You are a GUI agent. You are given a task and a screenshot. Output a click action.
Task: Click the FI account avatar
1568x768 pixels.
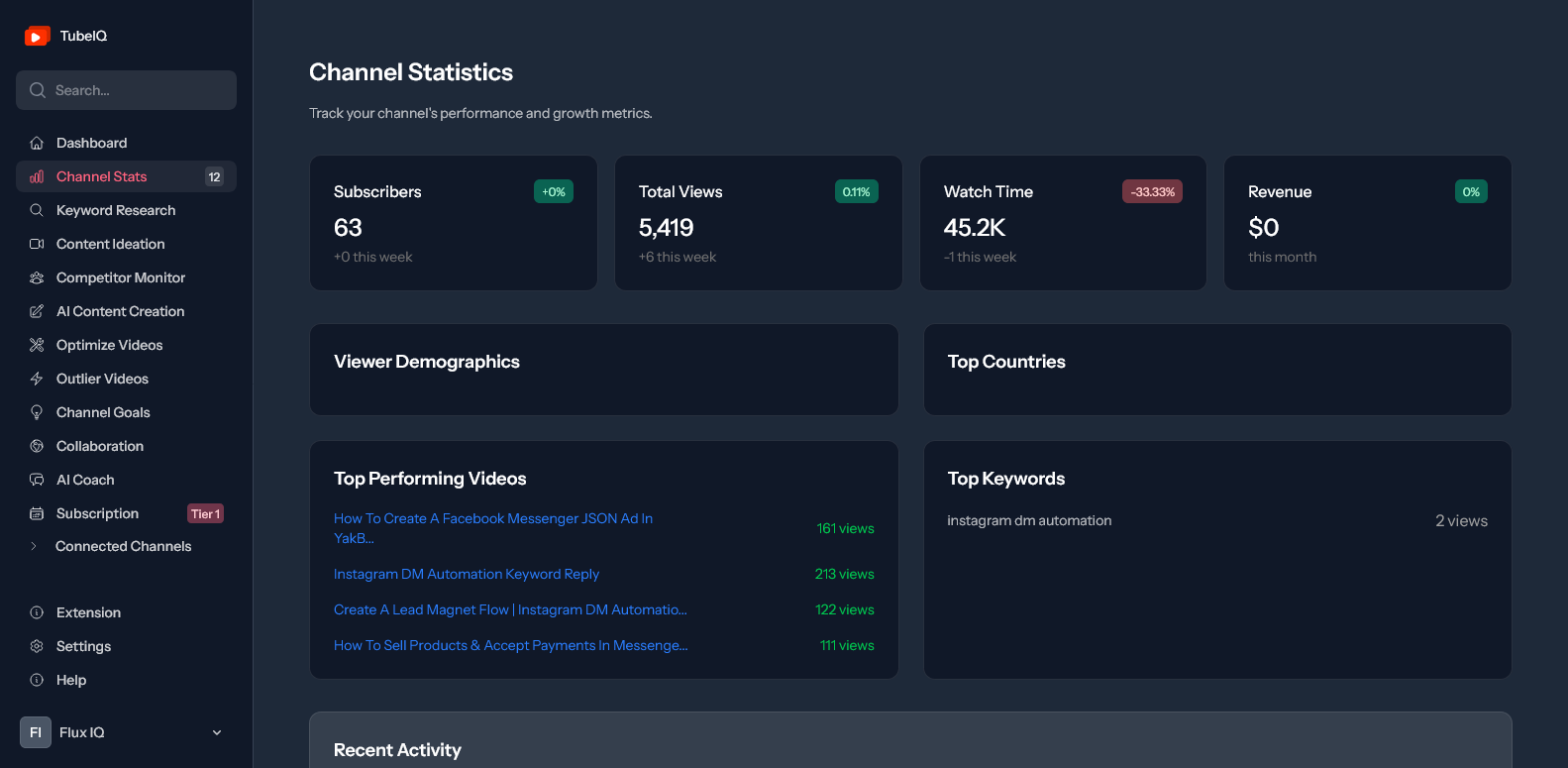click(36, 732)
